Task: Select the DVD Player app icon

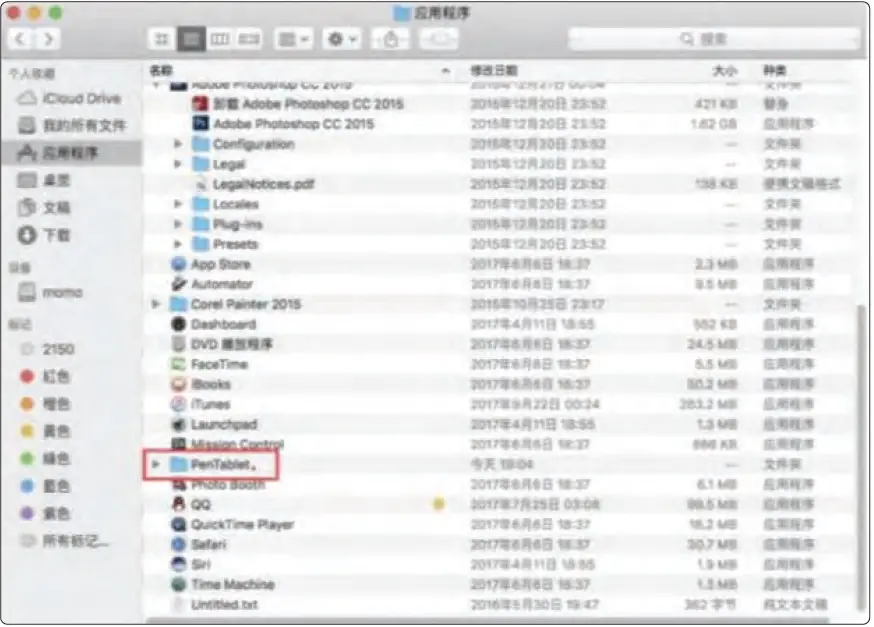Action: point(178,344)
